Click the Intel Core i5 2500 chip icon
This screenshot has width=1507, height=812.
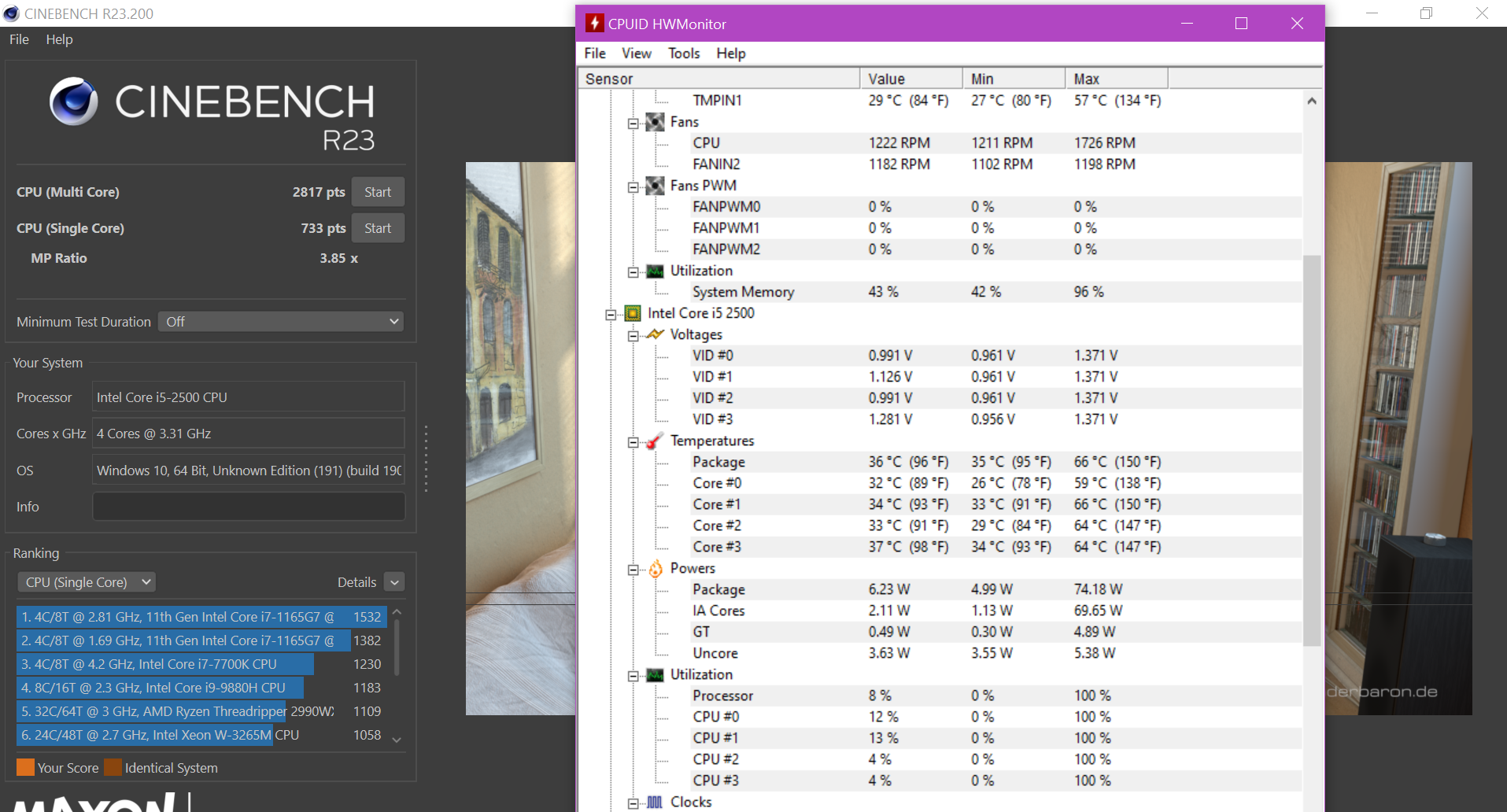[x=633, y=313]
